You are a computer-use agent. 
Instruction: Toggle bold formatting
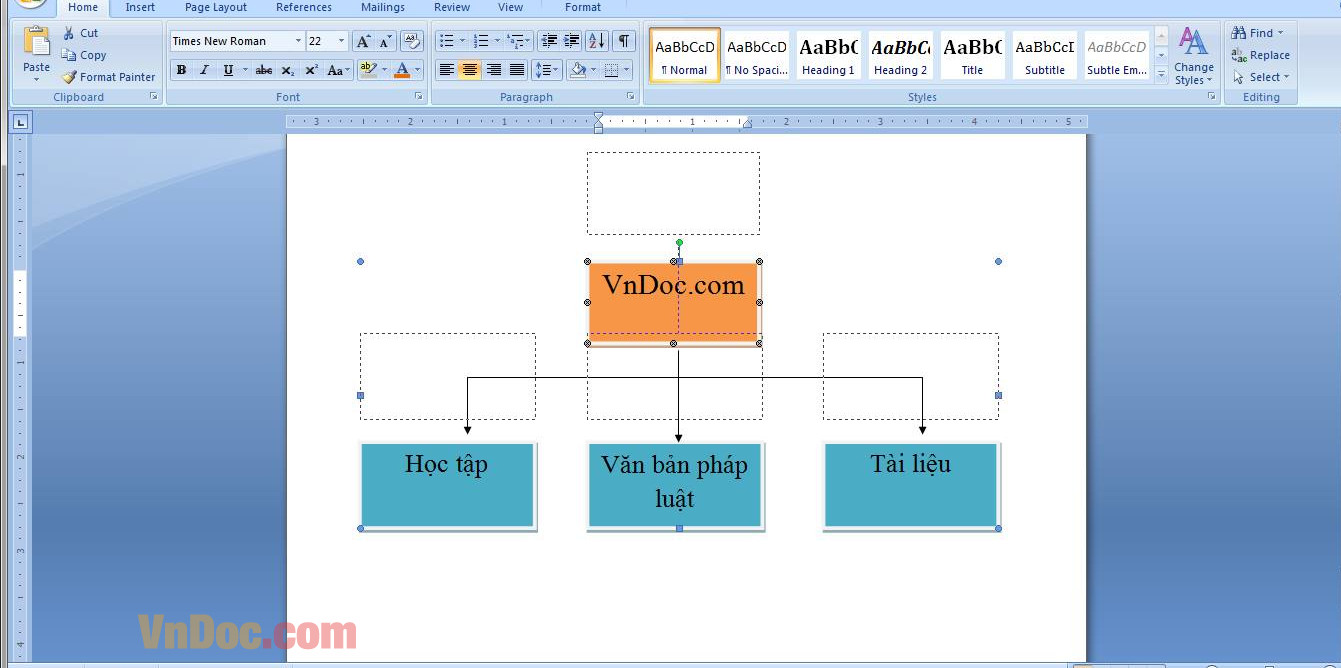pyautogui.click(x=181, y=70)
